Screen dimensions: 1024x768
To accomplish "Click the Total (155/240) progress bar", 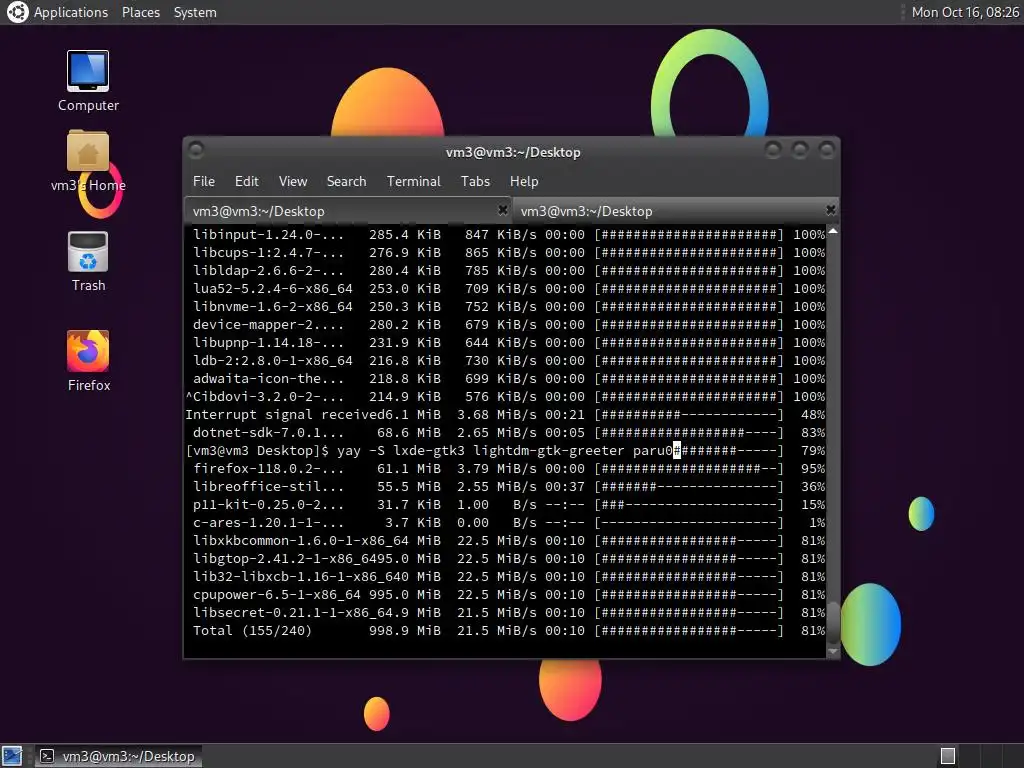I will 688,631.
